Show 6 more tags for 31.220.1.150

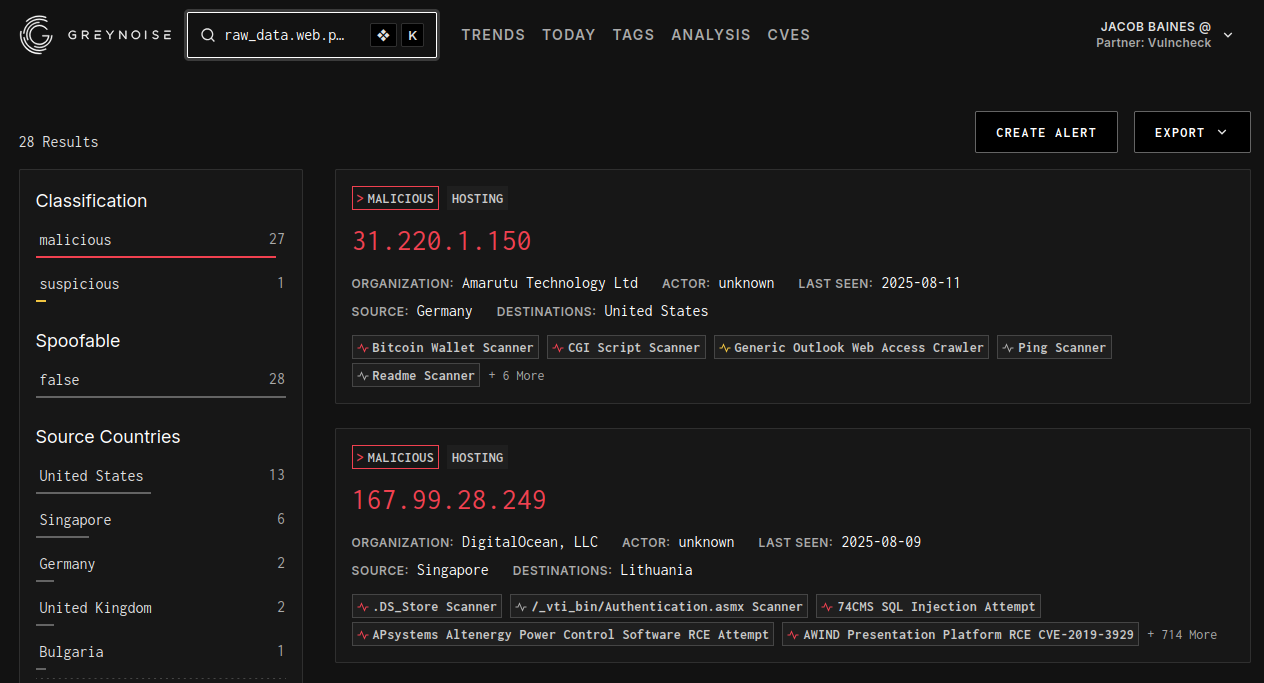[x=516, y=375]
